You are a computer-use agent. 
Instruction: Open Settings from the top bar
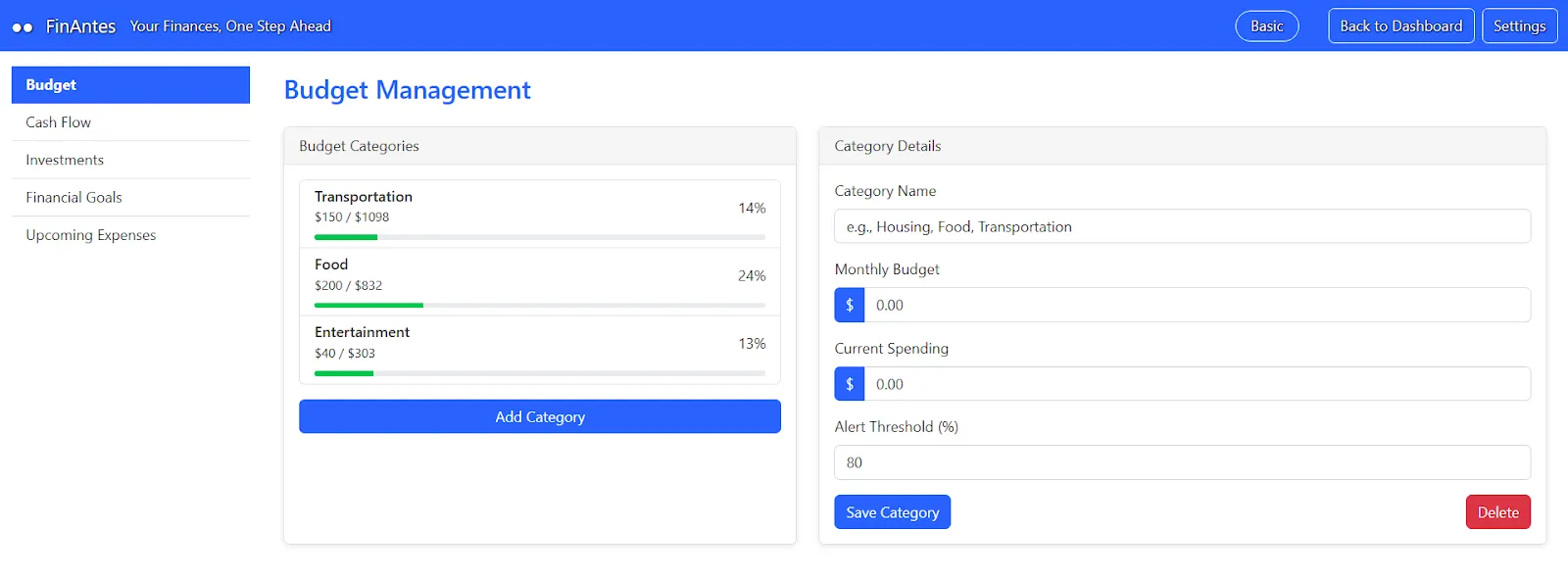[1519, 26]
